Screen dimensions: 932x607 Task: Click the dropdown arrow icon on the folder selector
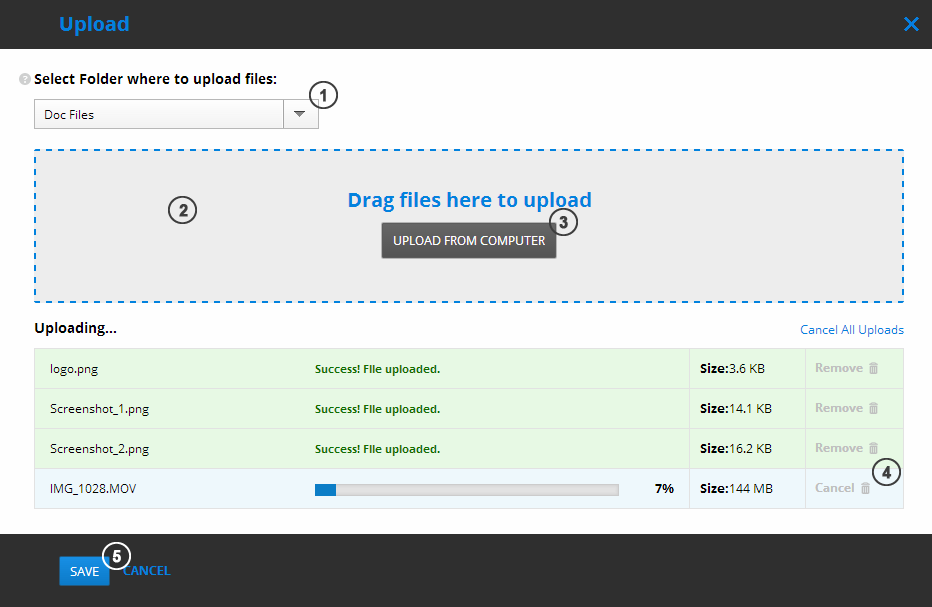click(x=299, y=113)
